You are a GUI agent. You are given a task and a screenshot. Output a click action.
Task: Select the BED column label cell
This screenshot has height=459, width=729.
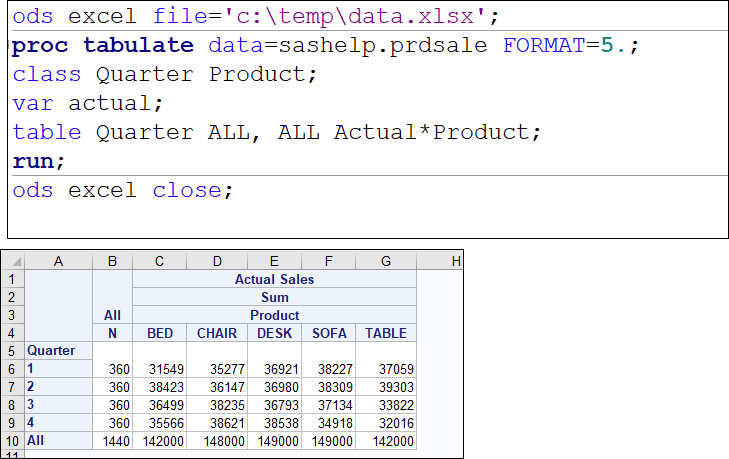point(160,333)
